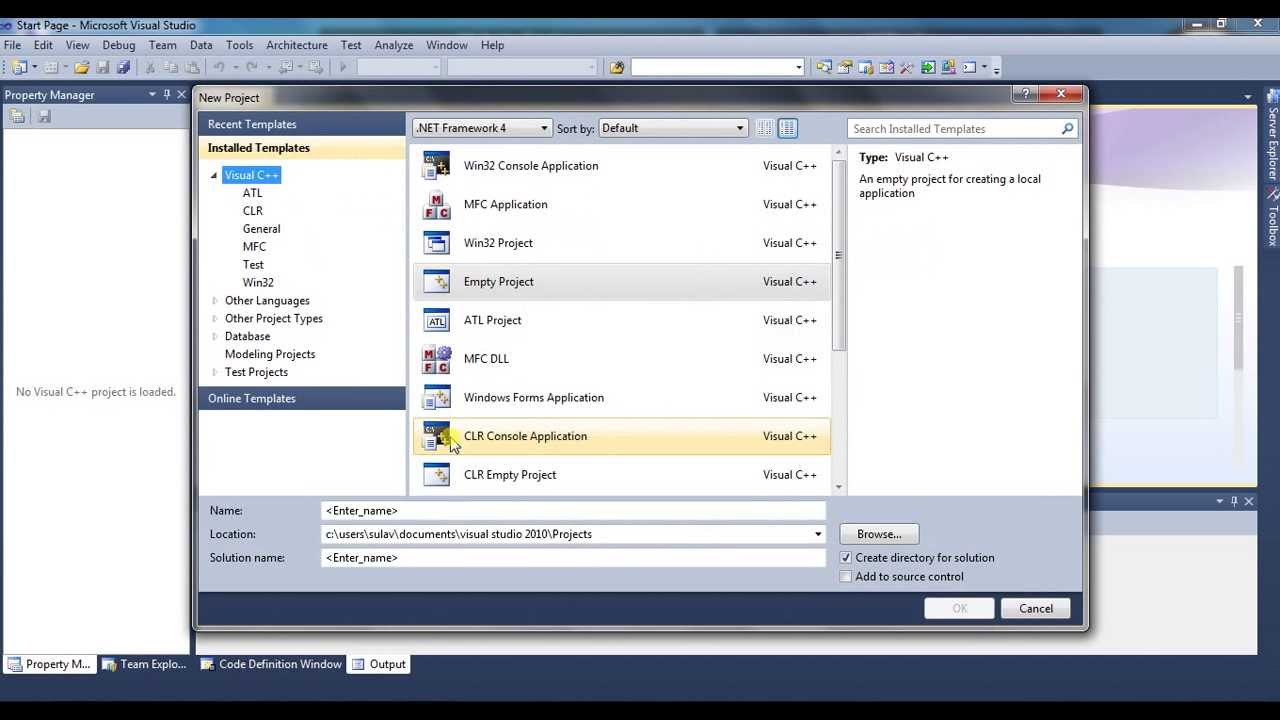Select the Recent Templates section

tap(302, 124)
